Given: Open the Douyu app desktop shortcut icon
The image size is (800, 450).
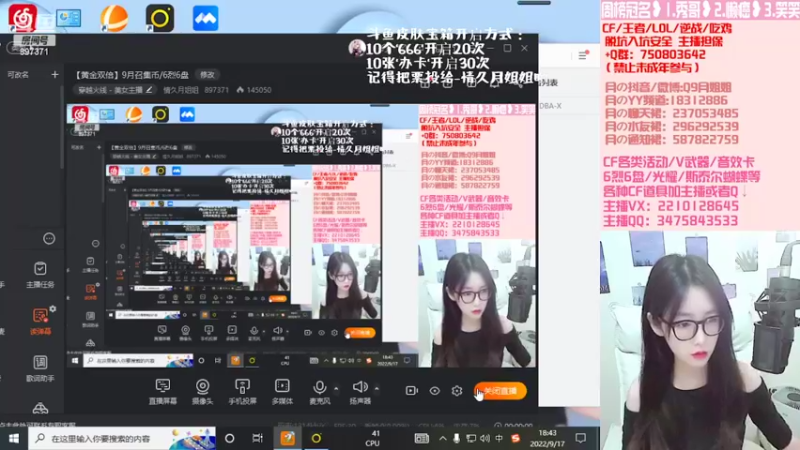Looking at the screenshot, I should [x=23, y=17].
